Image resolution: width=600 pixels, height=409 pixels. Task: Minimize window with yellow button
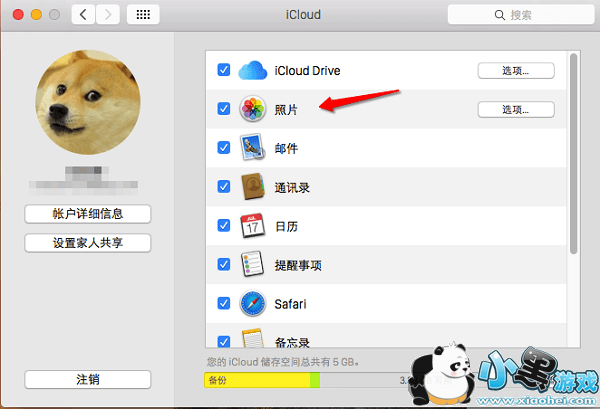36,15
